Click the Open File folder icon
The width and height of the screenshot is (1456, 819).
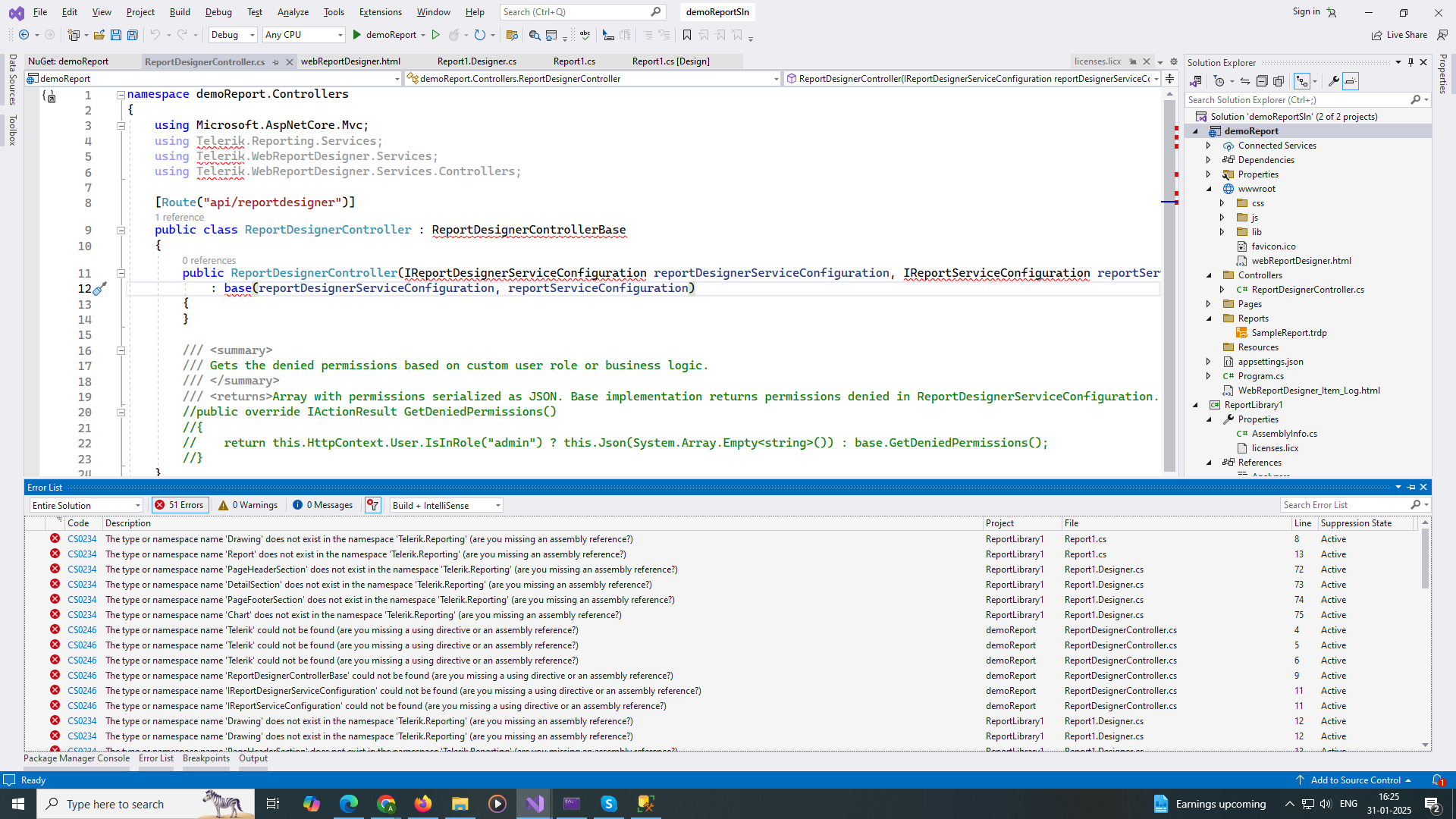99,35
